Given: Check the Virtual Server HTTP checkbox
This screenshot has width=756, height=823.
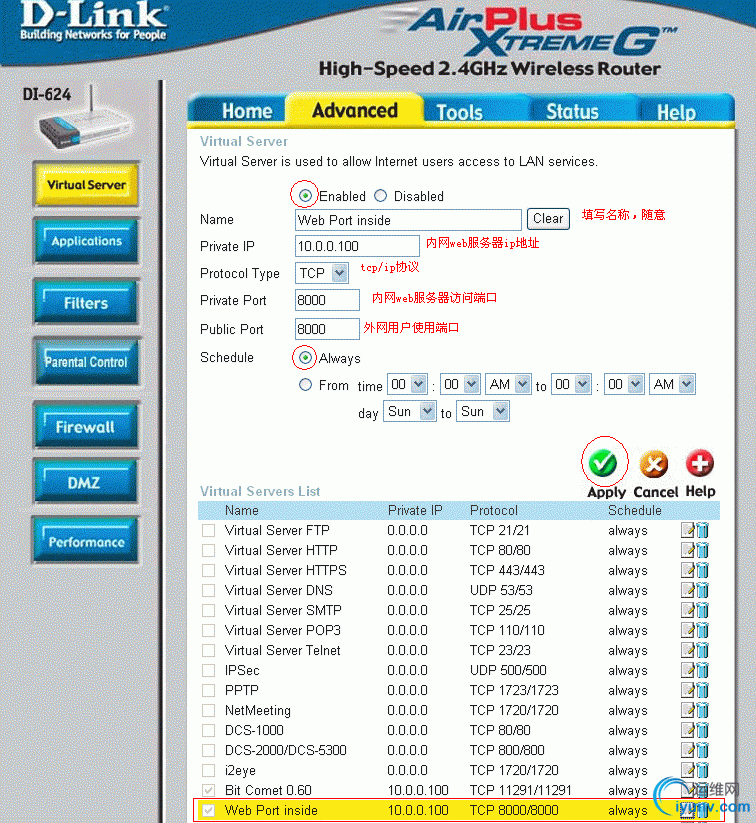Looking at the screenshot, I should [208, 550].
